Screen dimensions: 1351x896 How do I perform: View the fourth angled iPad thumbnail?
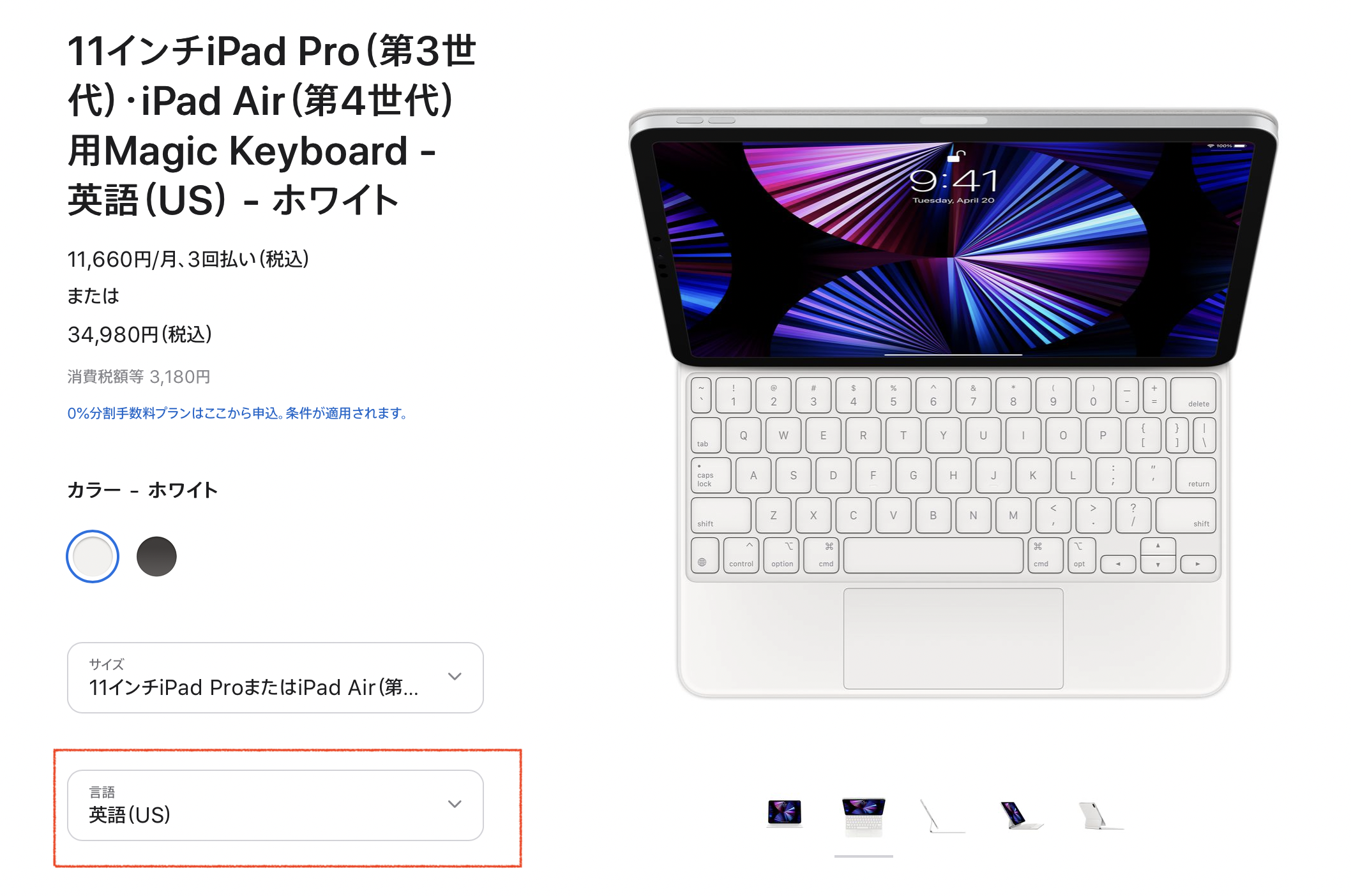click(x=1022, y=816)
